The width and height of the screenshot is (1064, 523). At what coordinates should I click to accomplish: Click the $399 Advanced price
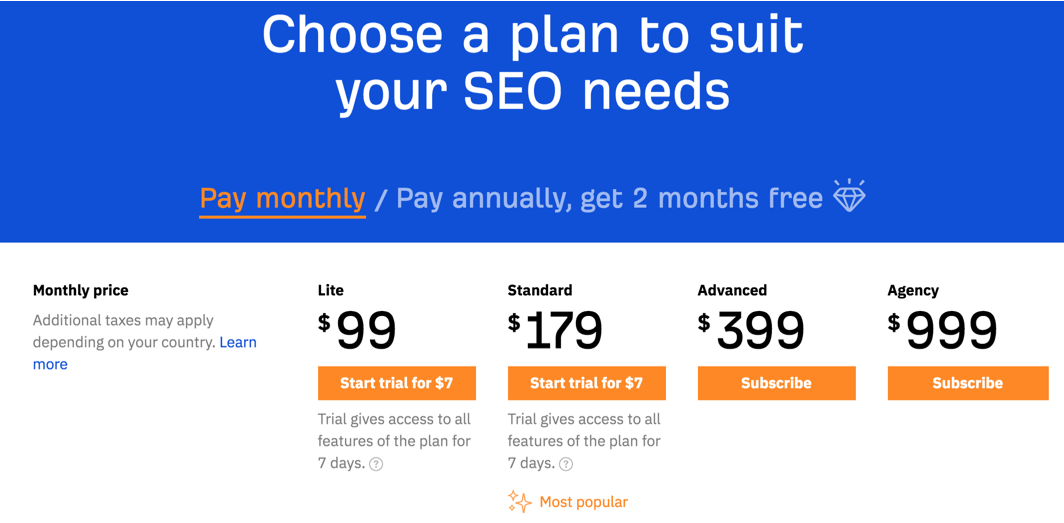[751, 331]
